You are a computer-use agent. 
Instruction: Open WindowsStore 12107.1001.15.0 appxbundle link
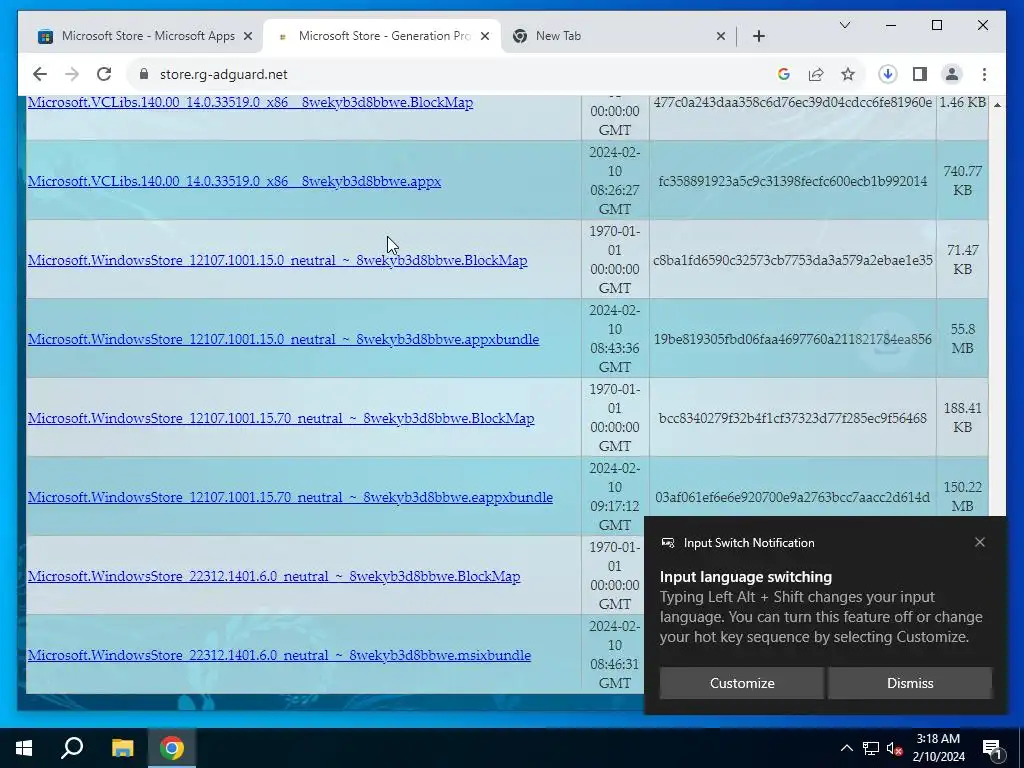pyautogui.click(x=283, y=339)
